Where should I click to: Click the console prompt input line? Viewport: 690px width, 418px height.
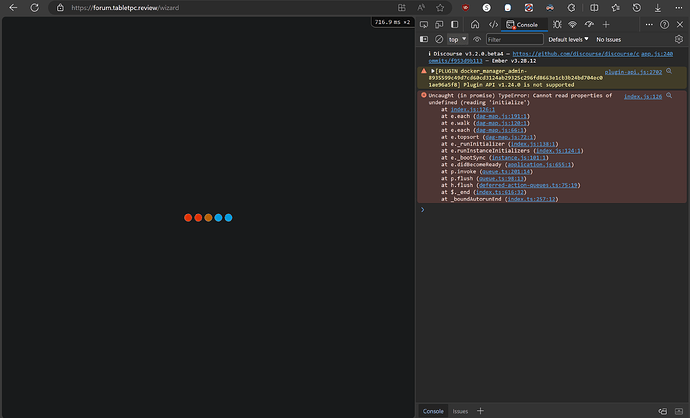(x=553, y=210)
